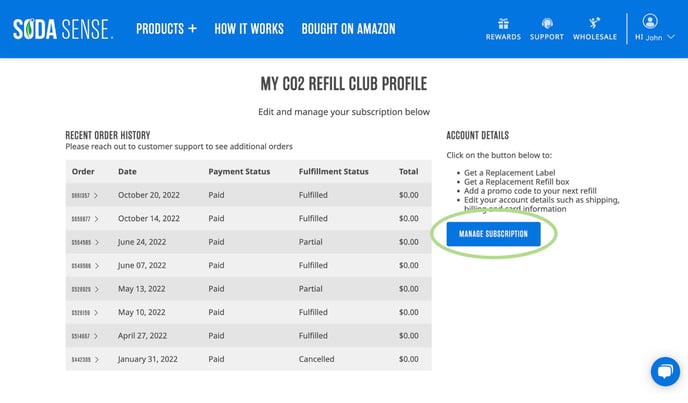The width and height of the screenshot is (688, 403).
Task: Open How It Works menu item
Action: [x=249, y=29]
